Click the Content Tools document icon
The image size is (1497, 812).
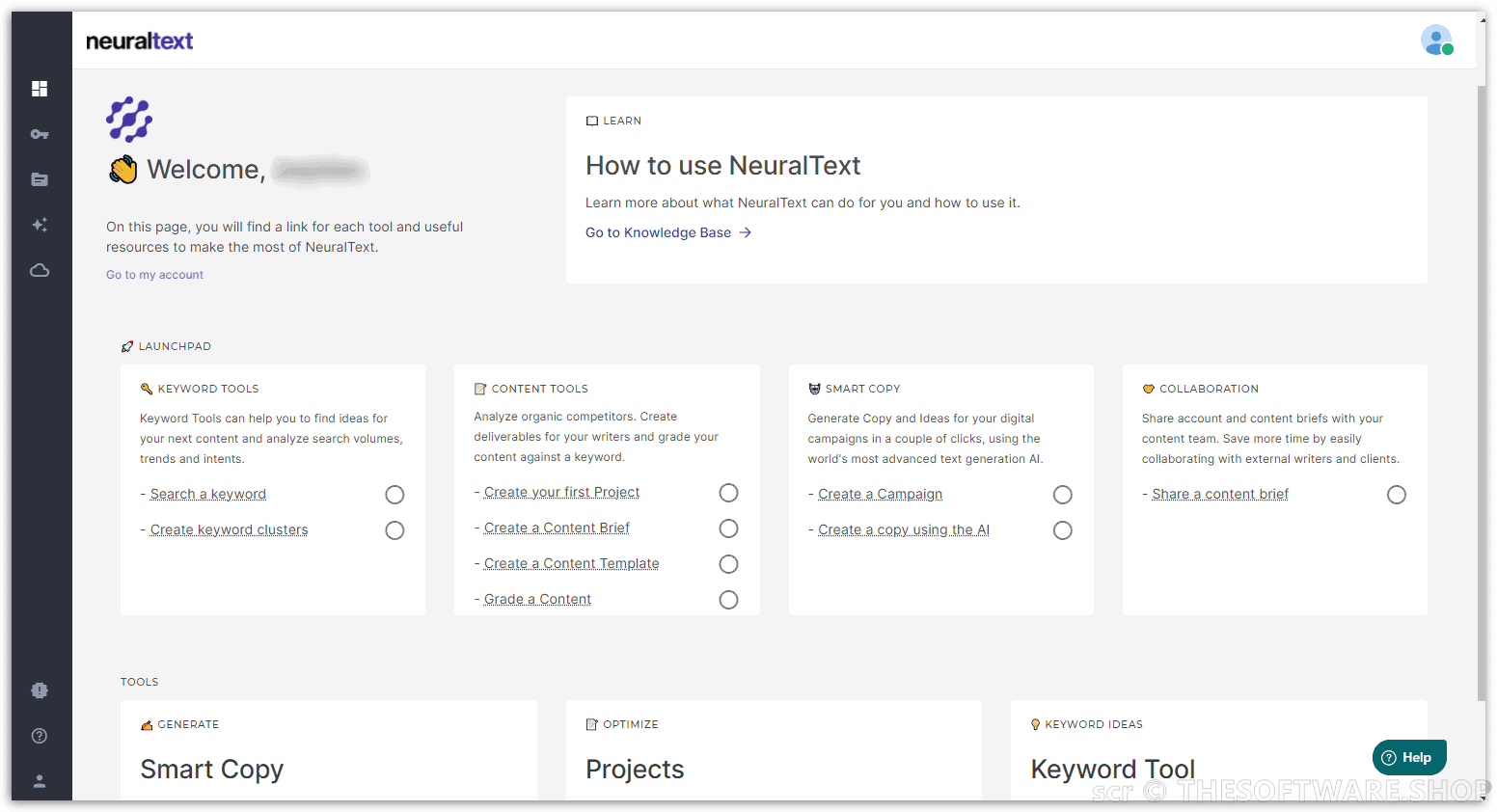[480, 389]
